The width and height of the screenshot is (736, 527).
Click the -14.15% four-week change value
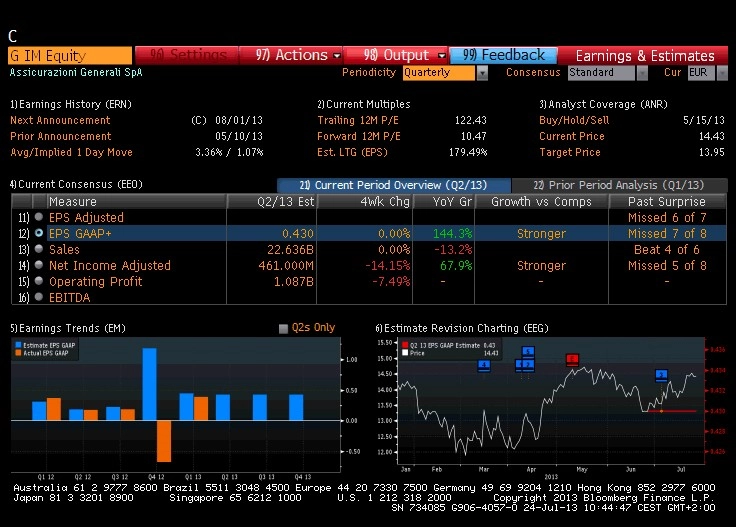point(387,265)
